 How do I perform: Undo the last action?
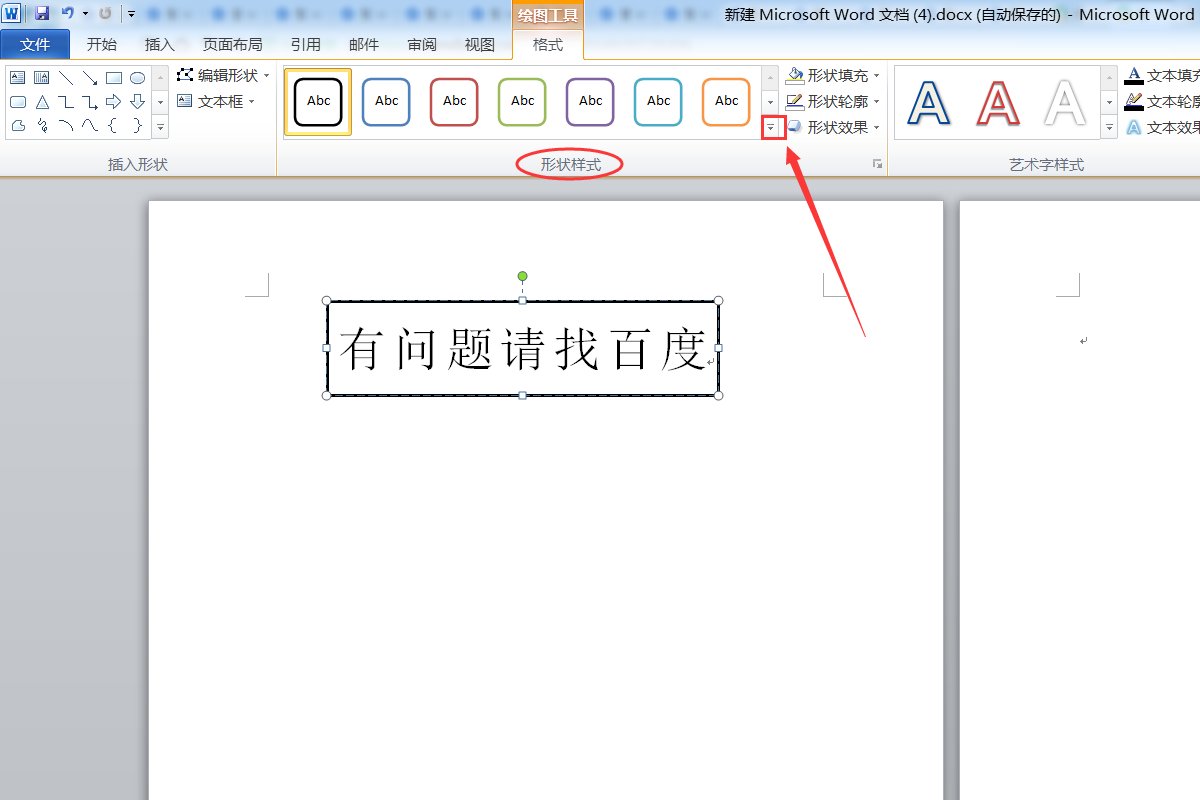pos(67,13)
